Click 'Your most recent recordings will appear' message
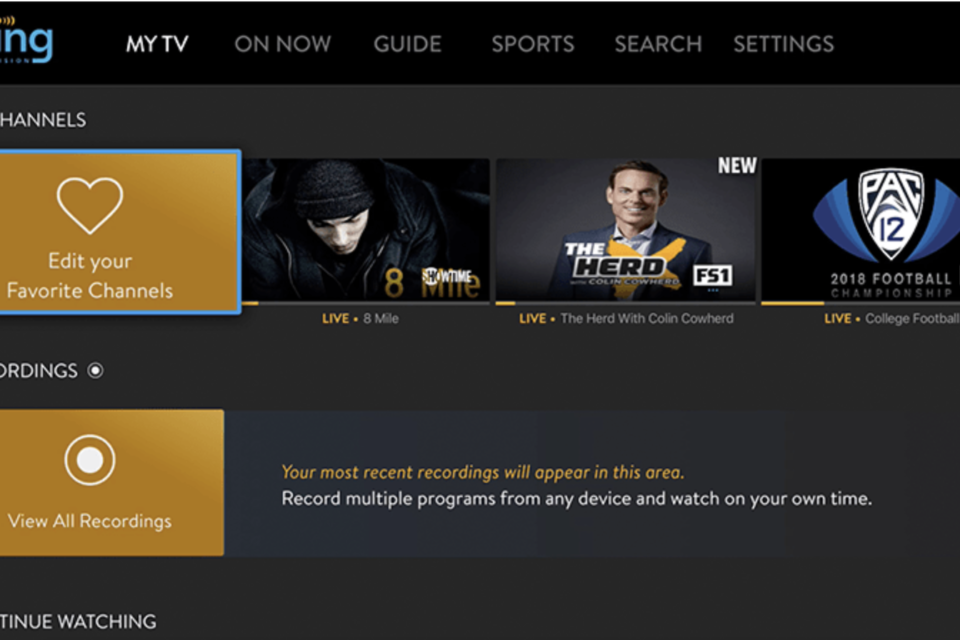 482,472
